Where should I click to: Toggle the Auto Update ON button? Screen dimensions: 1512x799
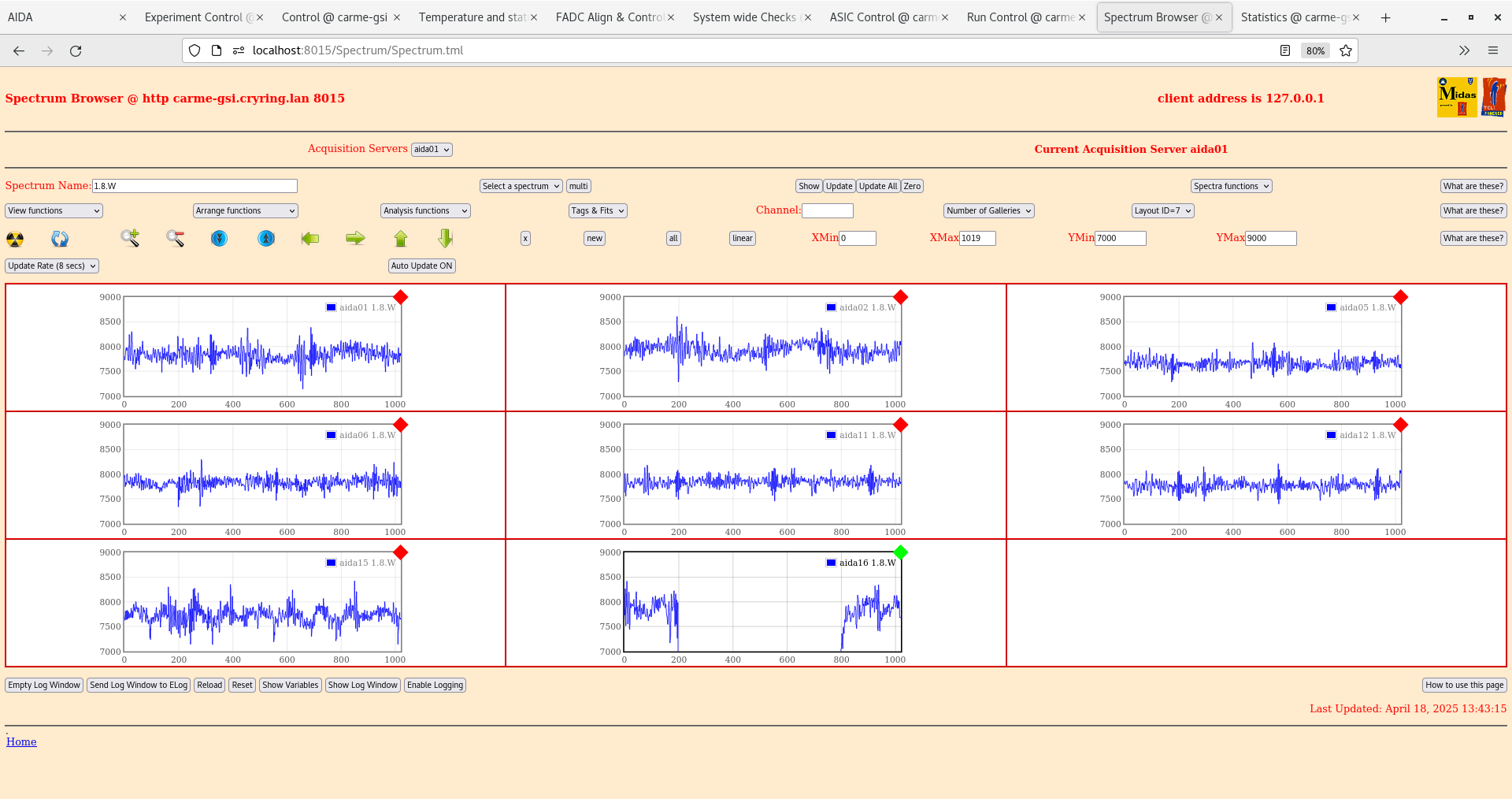pyautogui.click(x=421, y=266)
